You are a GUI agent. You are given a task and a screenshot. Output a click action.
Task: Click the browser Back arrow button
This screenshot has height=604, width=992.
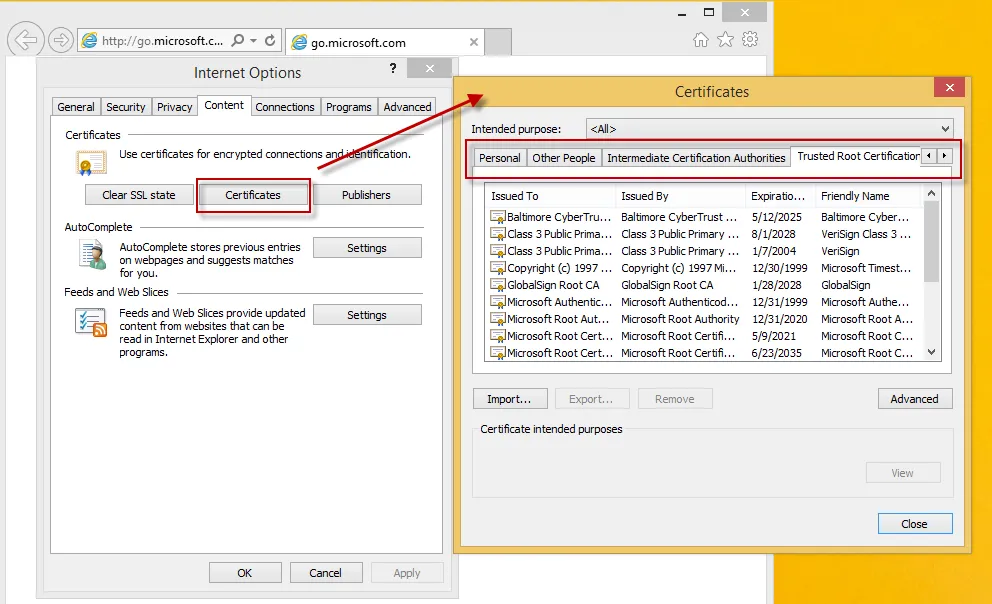coord(26,40)
